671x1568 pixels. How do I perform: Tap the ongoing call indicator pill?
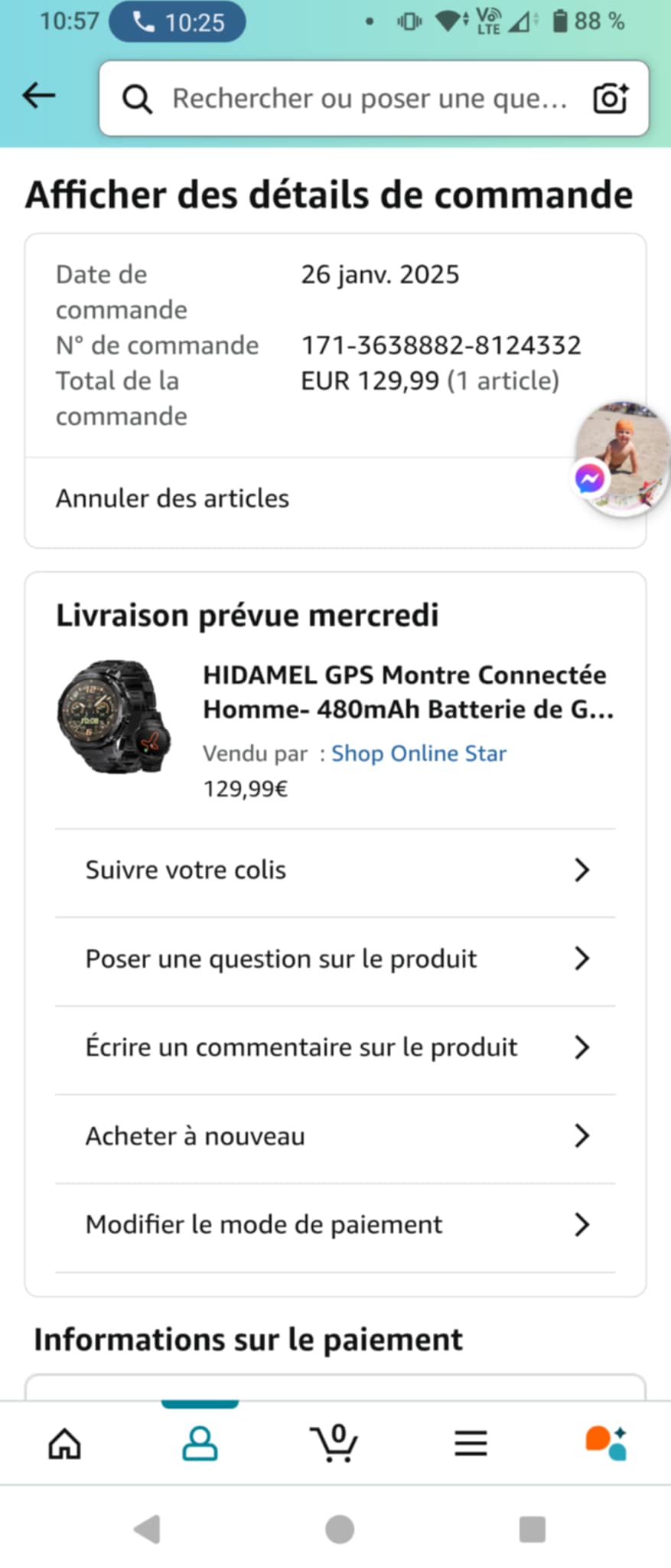pyautogui.click(x=178, y=21)
